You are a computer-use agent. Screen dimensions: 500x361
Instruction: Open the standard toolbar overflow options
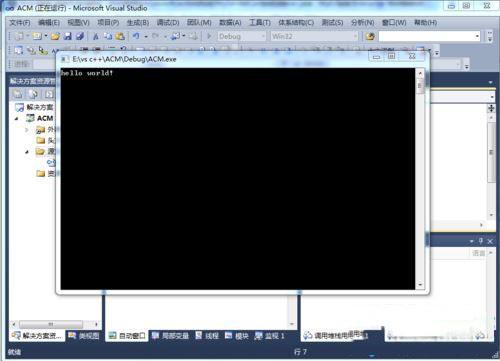point(490,36)
